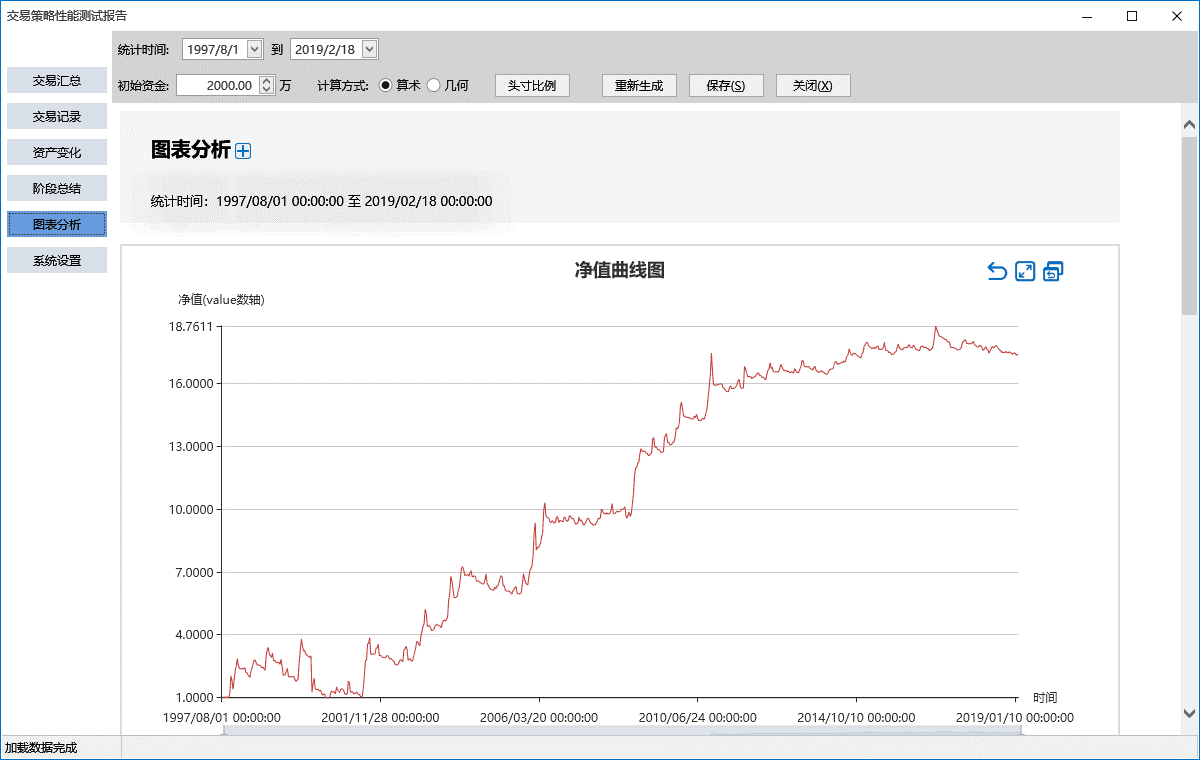The width and height of the screenshot is (1200, 760).
Task: Go to the 资产变化 section
Action: pyautogui.click(x=57, y=152)
